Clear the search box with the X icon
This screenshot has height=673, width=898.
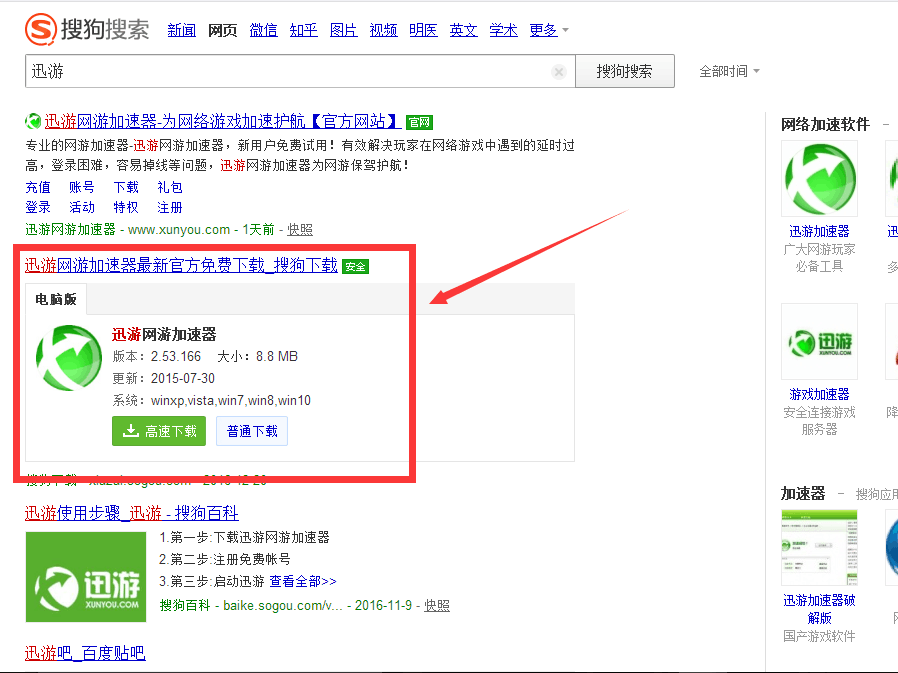558,72
